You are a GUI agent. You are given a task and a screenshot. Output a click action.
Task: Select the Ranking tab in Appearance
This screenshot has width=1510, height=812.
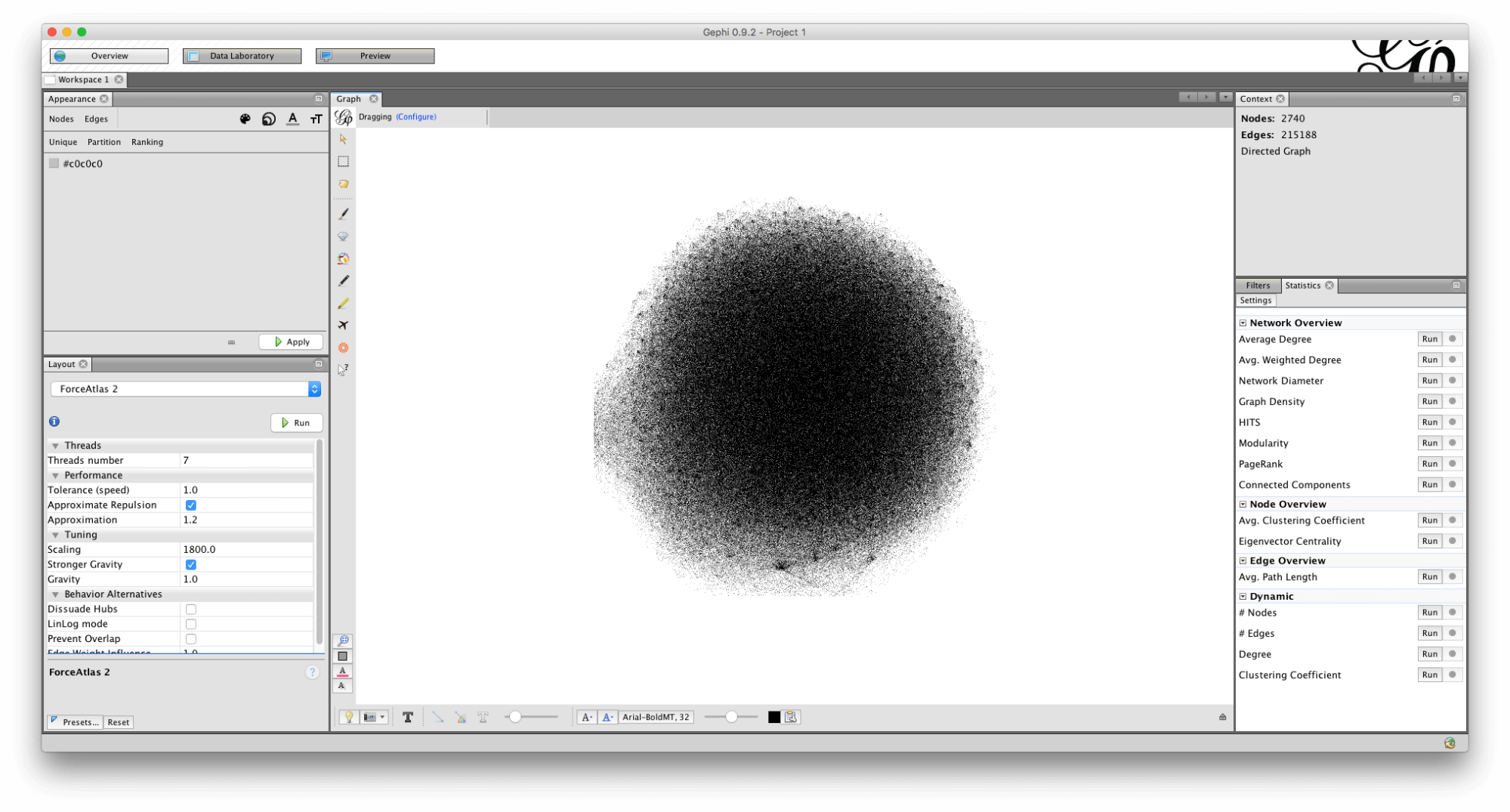point(147,142)
